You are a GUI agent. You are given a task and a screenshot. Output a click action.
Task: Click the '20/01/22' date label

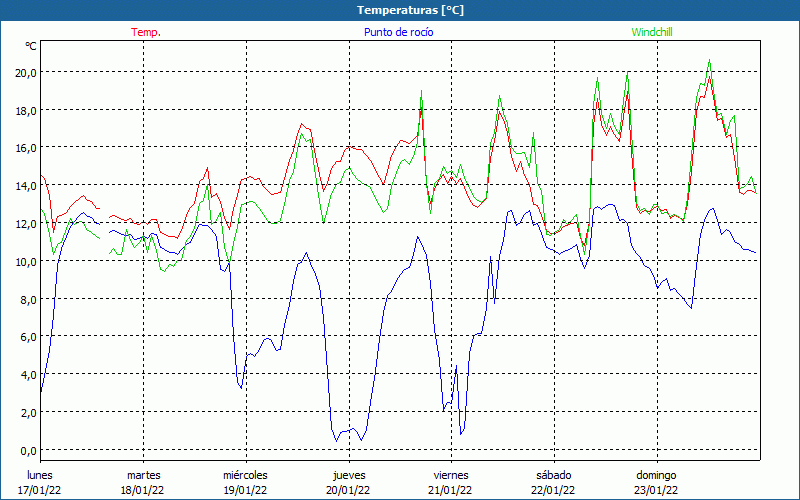tap(348, 490)
